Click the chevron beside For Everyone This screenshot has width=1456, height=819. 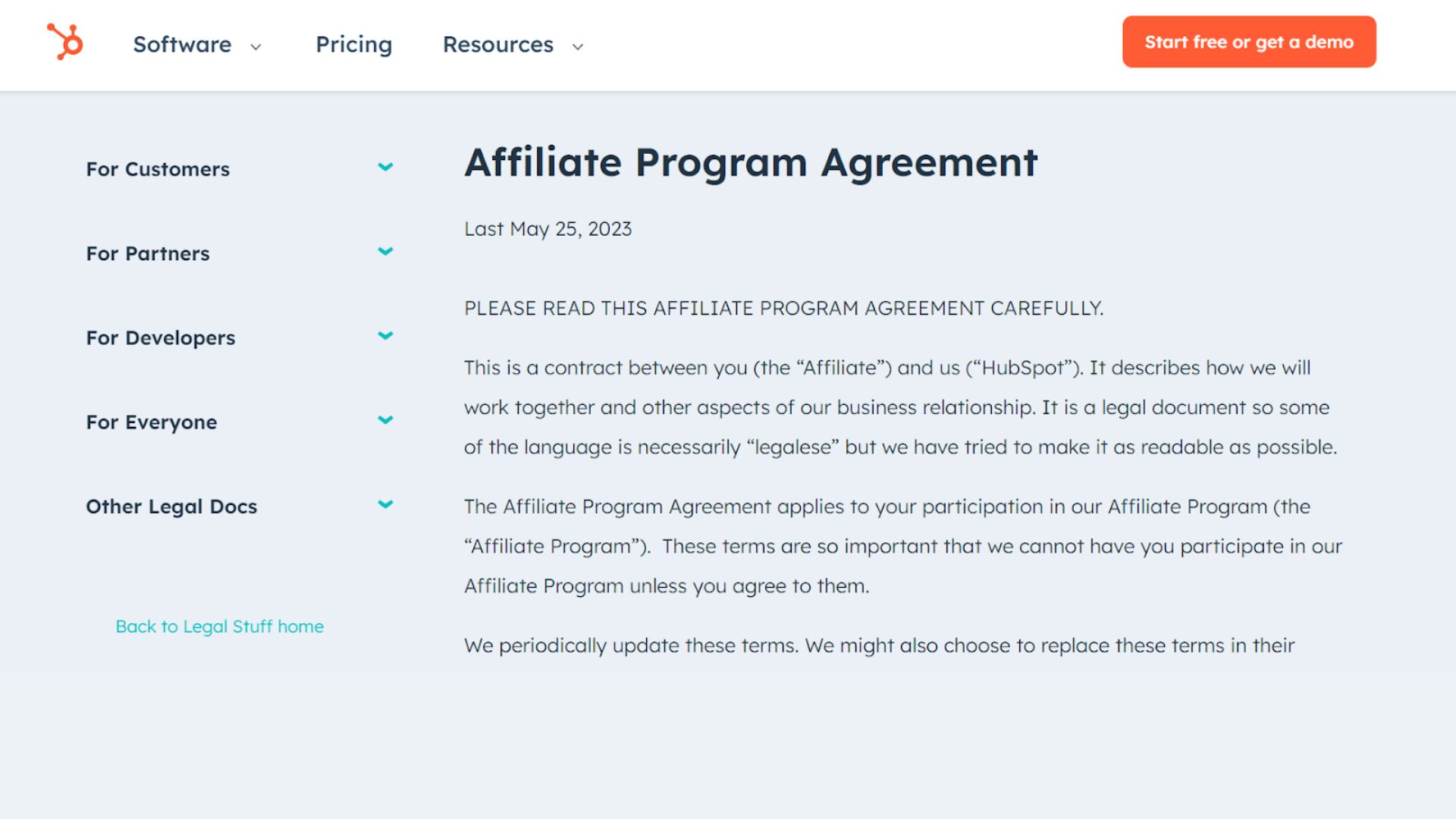tap(386, 419)
